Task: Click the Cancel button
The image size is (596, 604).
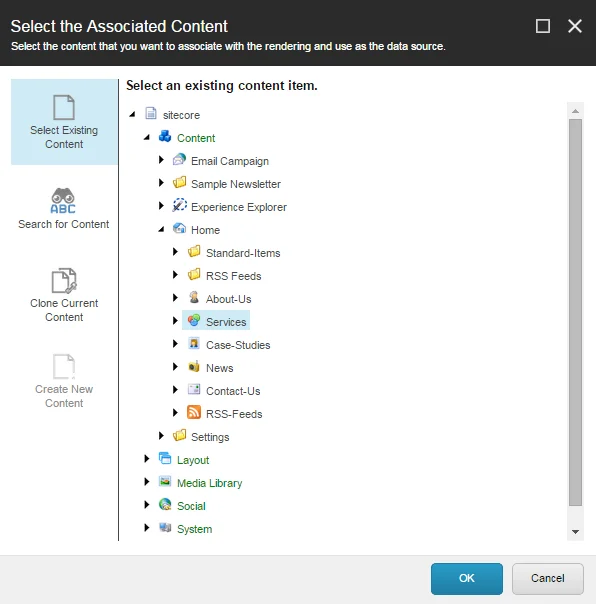Action: (x=547, y=579)
